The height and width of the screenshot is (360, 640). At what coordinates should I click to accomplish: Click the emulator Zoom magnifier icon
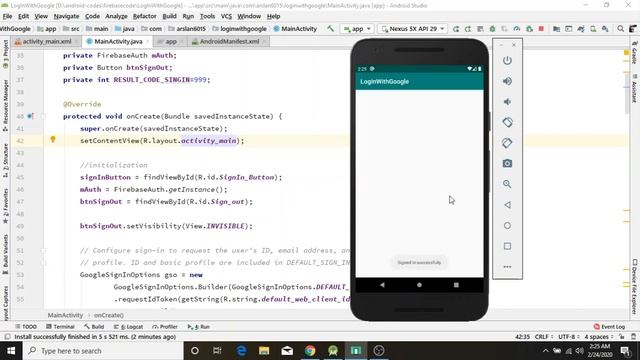[x=507, y=184]
